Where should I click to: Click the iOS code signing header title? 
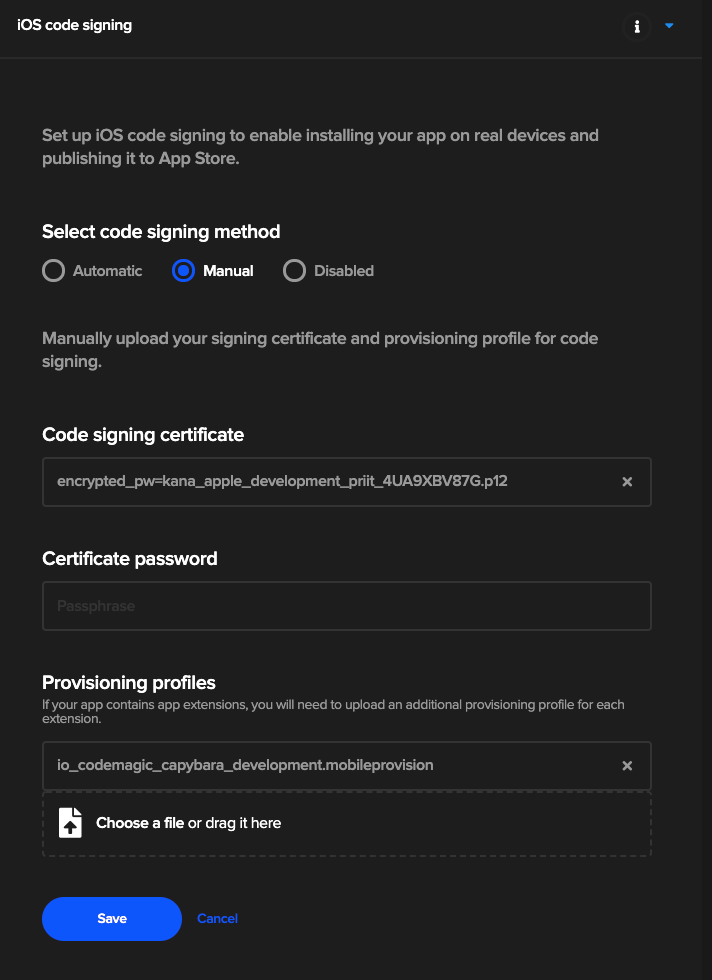pyautogui.click(x=73, y=25)
